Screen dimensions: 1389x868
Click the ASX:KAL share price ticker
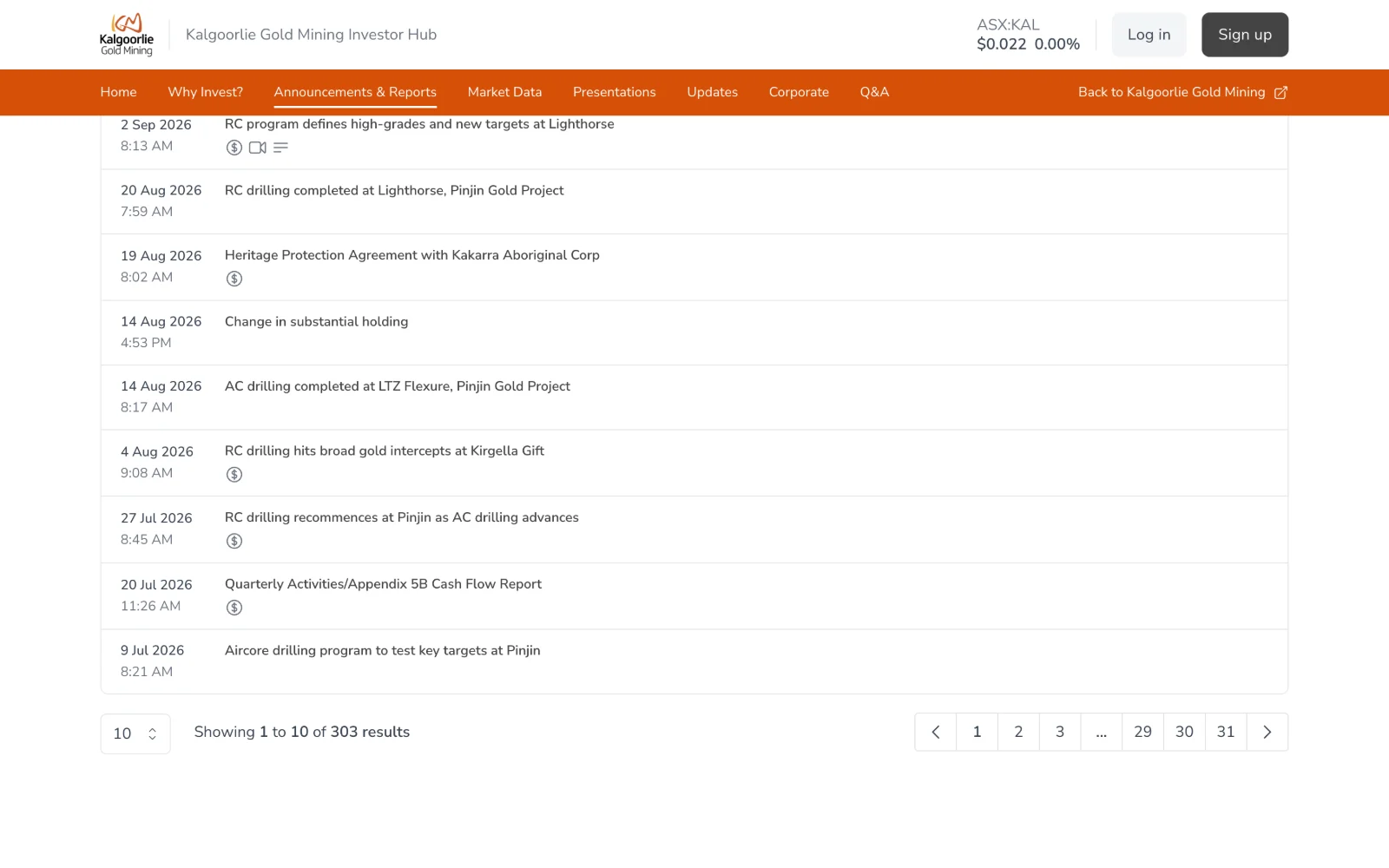click(x=1029, y=35)
